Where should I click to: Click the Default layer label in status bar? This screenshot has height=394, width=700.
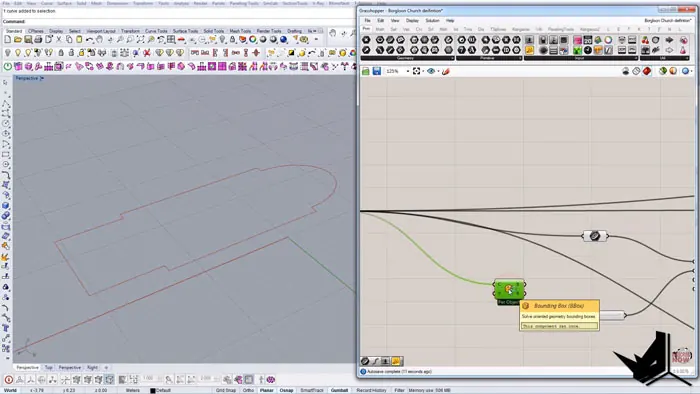[163, 390]
